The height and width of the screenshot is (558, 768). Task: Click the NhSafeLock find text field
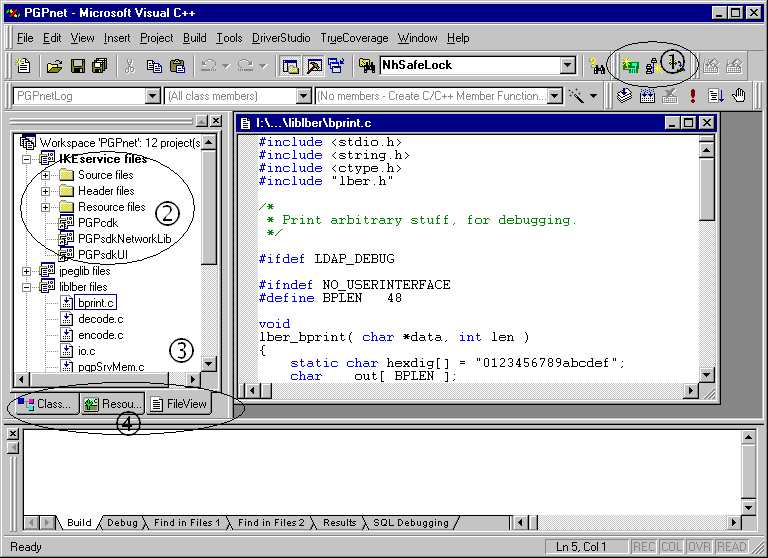pyautogui.click(x=470, y=65)
